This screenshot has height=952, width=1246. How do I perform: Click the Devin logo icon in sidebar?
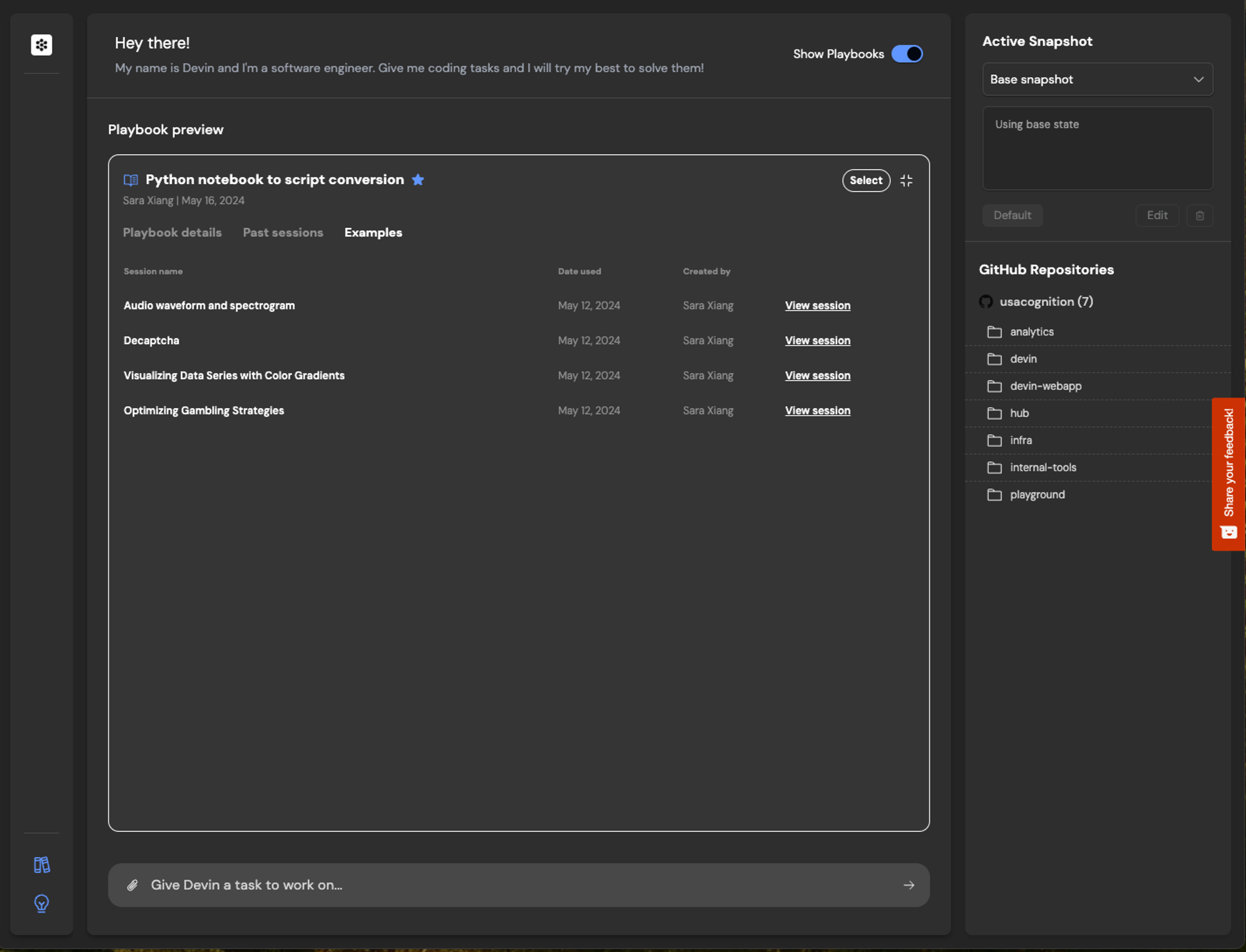tap(41, 45)
